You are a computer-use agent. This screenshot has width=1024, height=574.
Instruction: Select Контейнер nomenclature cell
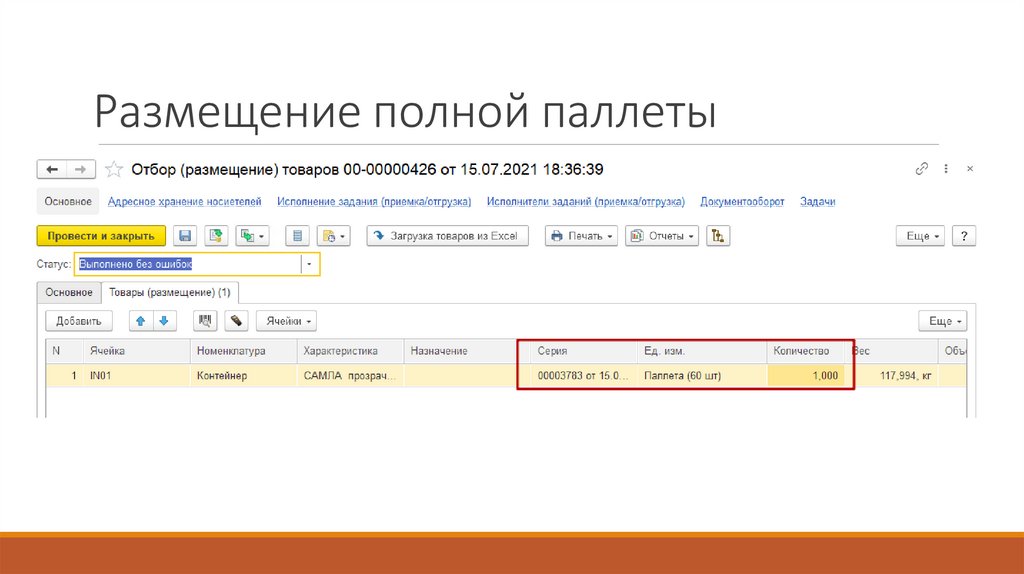point(244,375)
